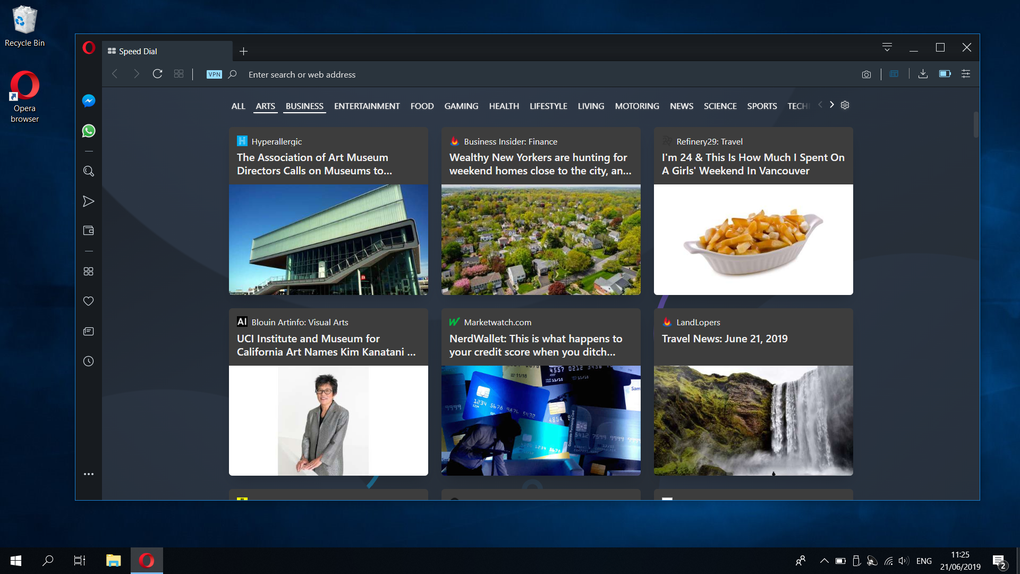Show more news categories with right chevron
Screen dimensions: 1020x574
(831, 105)
